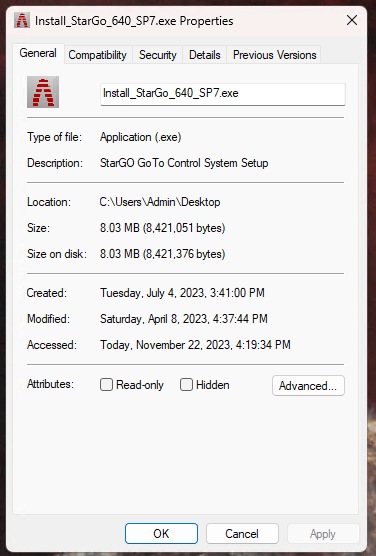
Task: Switch to the Details tab
Action: coord(205,55)
